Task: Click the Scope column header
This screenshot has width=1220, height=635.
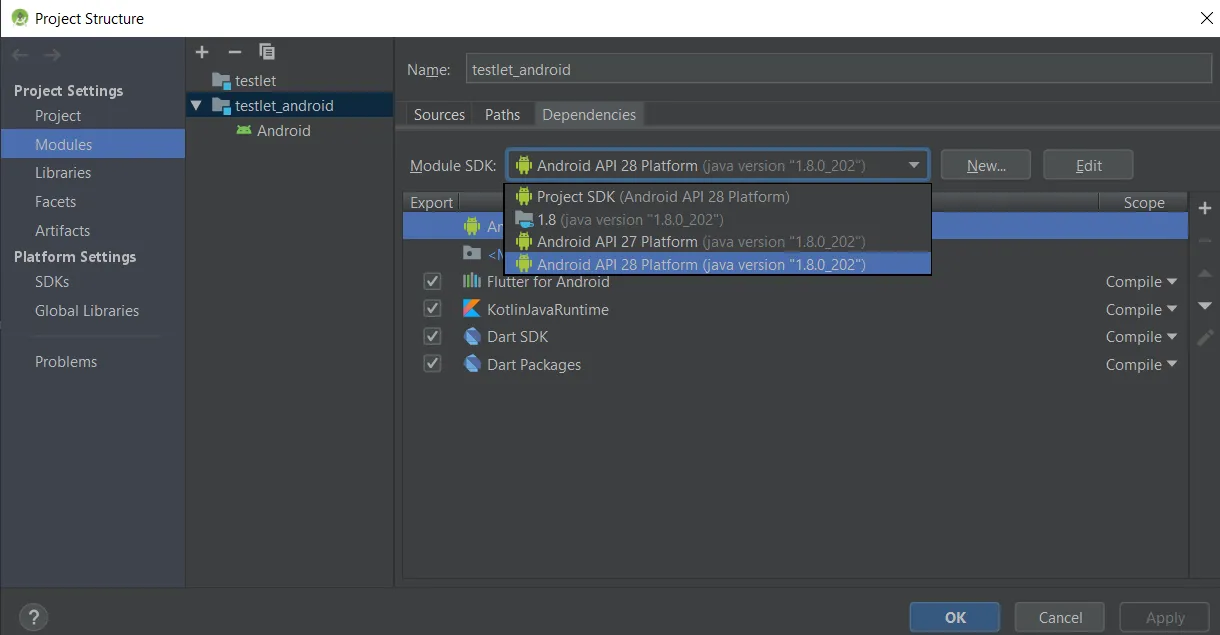Action: (x=1143, y=202)
